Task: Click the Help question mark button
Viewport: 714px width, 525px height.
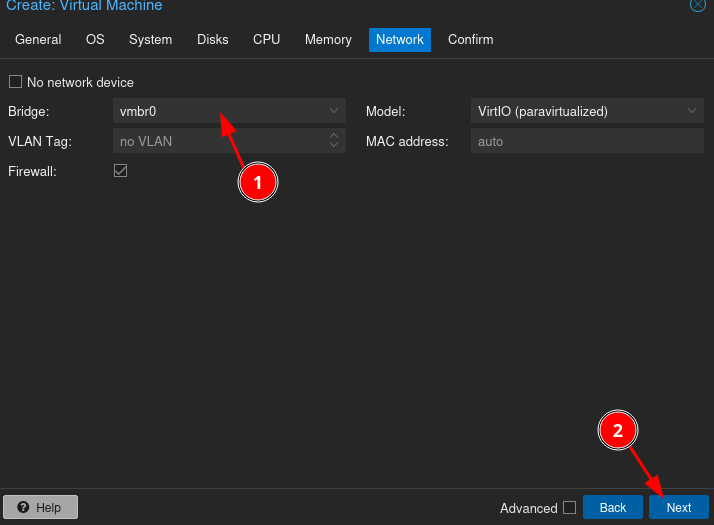Action: pyautogui.click(x=40, y=508)
